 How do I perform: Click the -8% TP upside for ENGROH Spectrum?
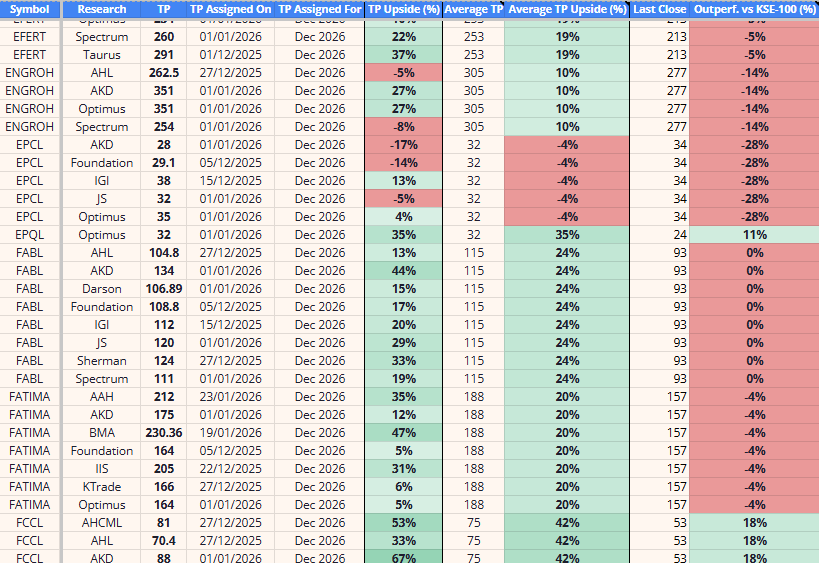(404, 127)
